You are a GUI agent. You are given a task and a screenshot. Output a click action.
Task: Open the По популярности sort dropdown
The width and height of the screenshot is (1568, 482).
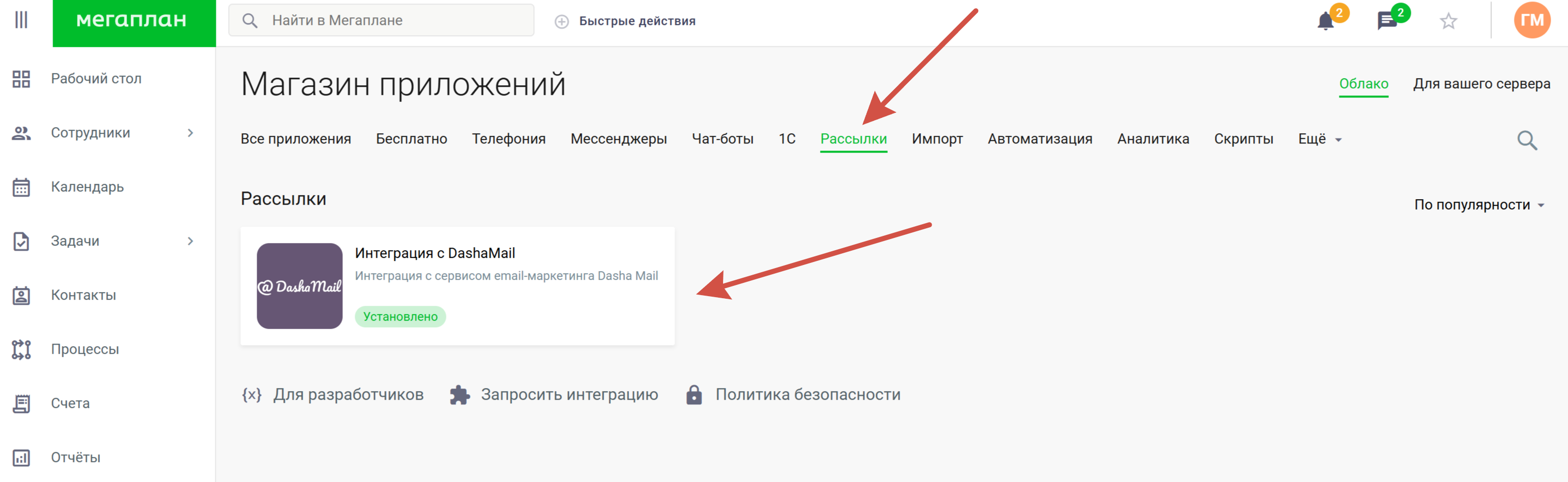coord(1479,205)
